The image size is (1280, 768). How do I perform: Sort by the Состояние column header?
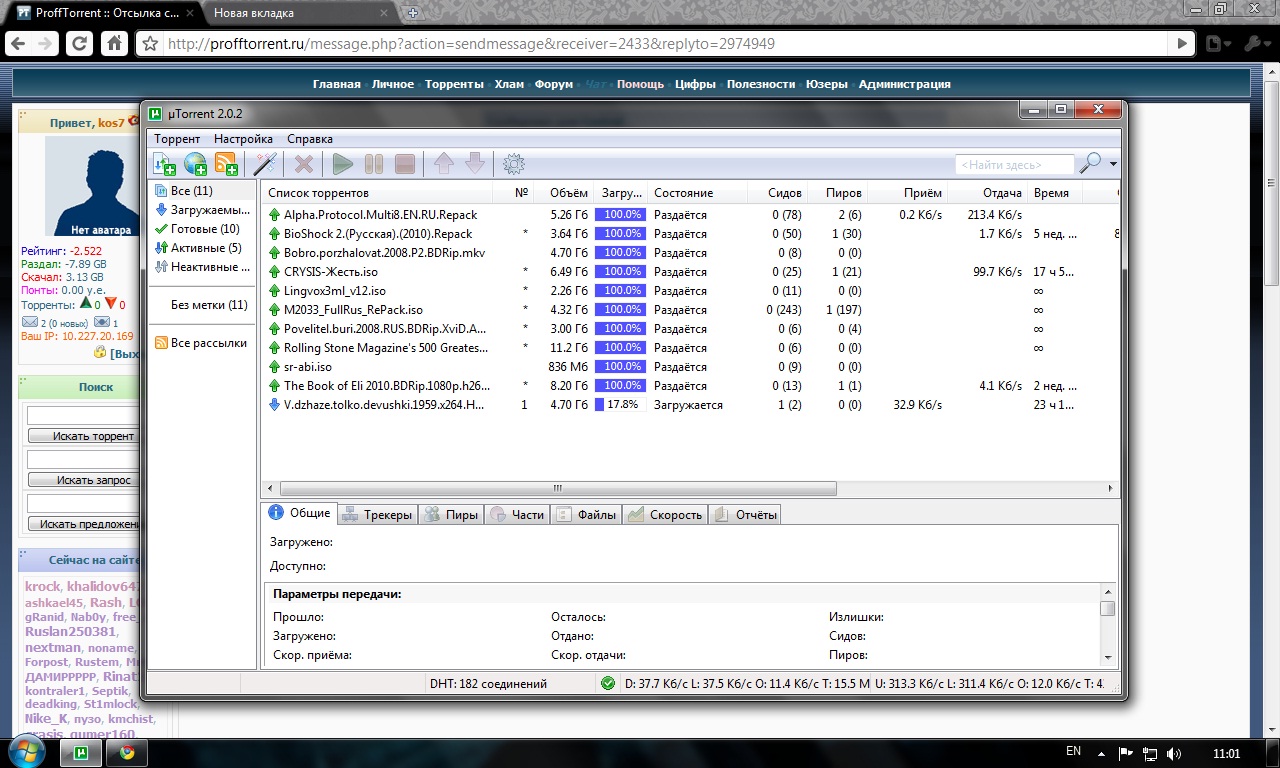coord(697,193)
